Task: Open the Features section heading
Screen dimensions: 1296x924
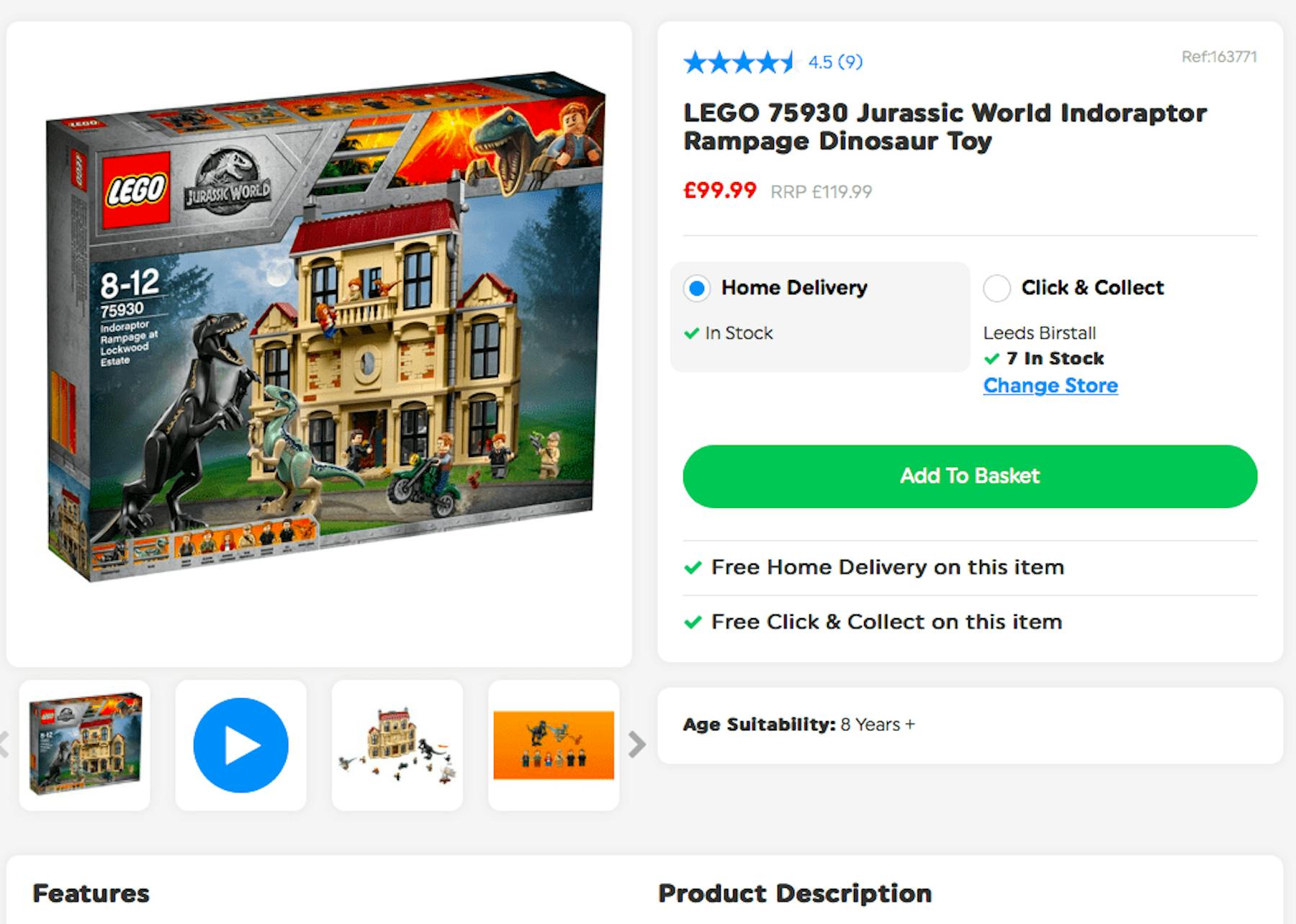Action: click(x=91, y=894)
